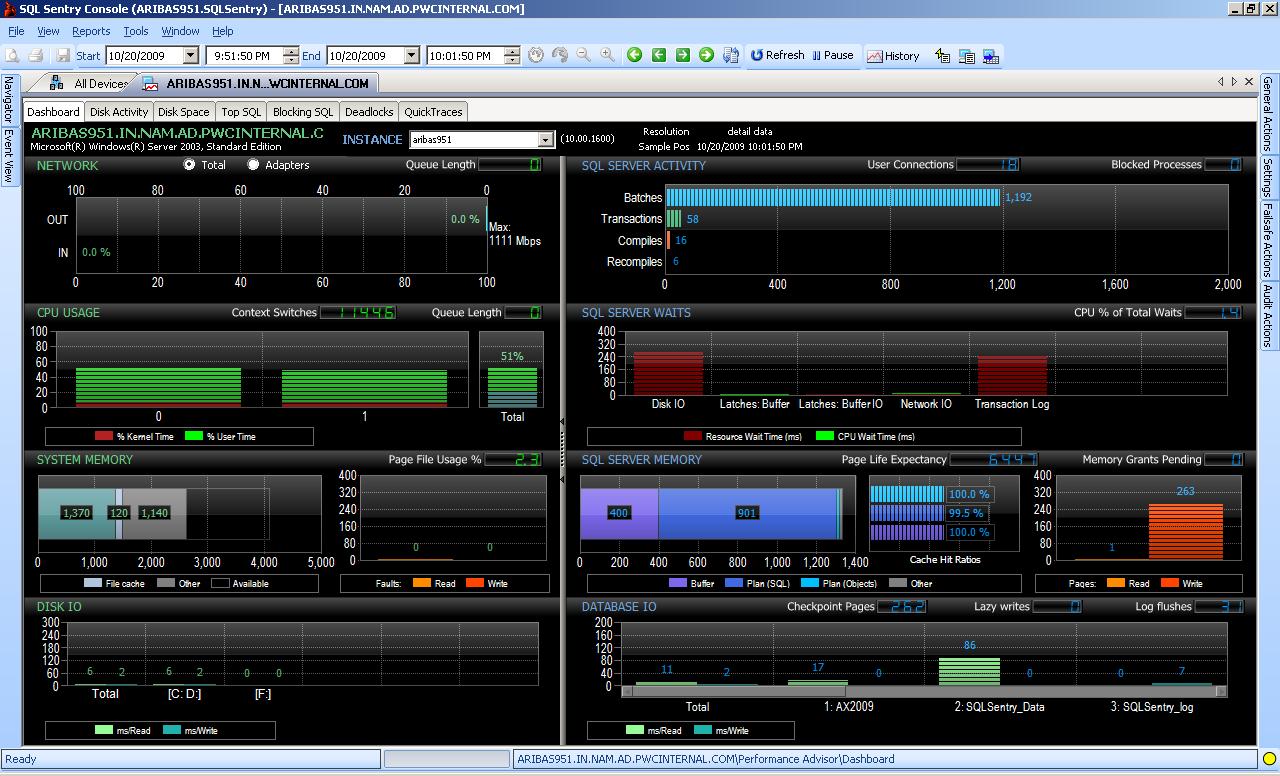Image resolution: width=1280 pixels, height=776 pixels.
Task: Expand the Event View side panel
Action: pos(9,155)
